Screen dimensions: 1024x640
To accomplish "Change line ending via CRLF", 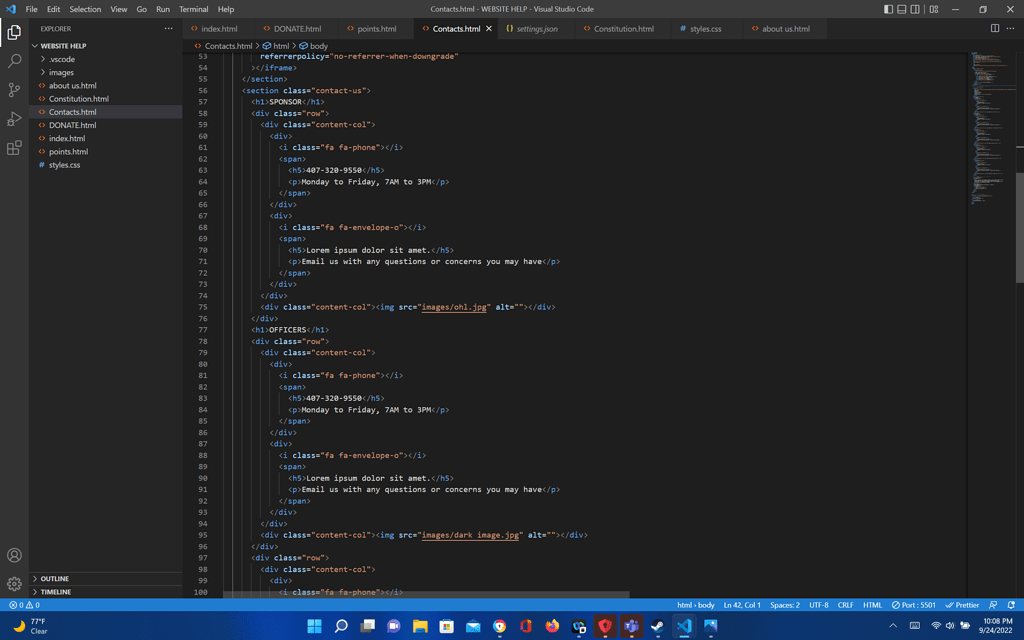I will pyautogui.click(x=845, y=605).
